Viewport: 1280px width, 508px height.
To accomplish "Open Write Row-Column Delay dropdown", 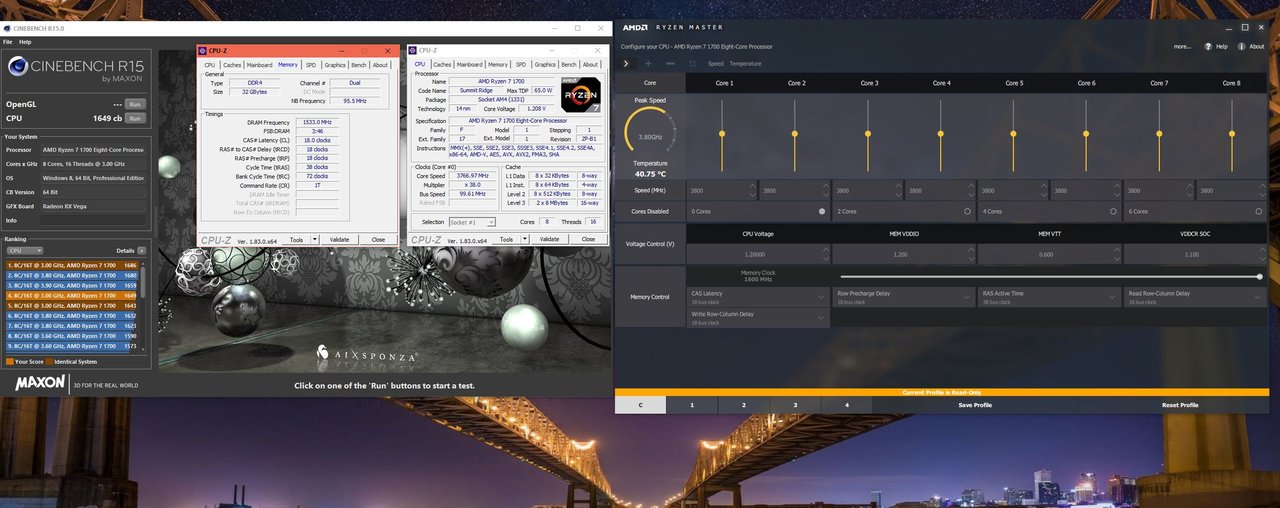I will [758, 316].
